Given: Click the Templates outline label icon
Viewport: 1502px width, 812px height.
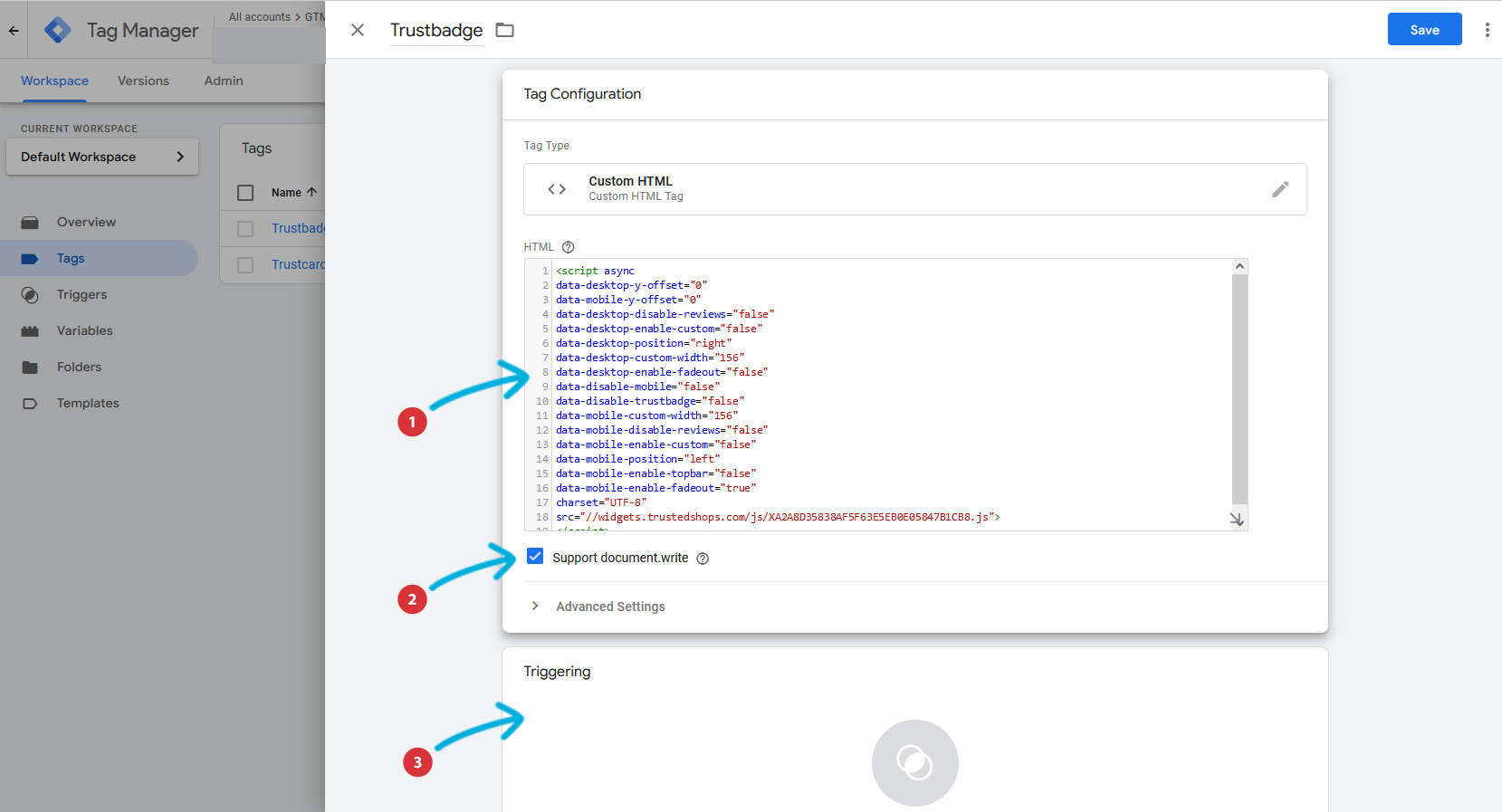Looking at the screenshot, I should (30, 403).
